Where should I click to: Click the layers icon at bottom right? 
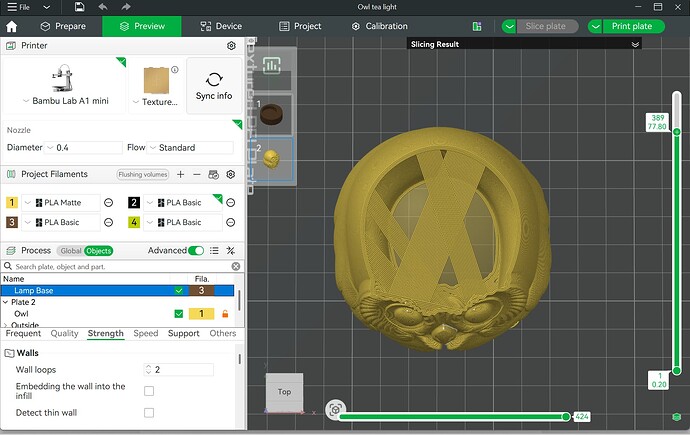[x=677, y=417]
